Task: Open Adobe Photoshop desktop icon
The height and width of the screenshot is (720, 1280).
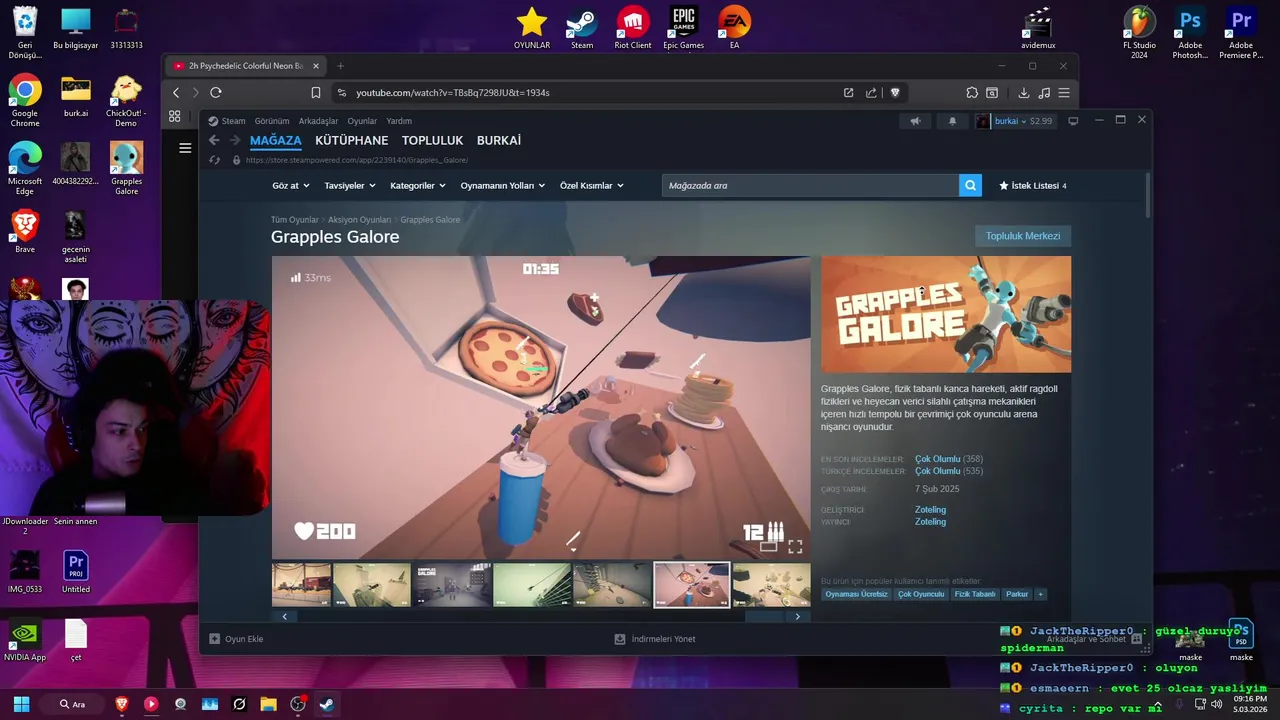Action: 1190,32
